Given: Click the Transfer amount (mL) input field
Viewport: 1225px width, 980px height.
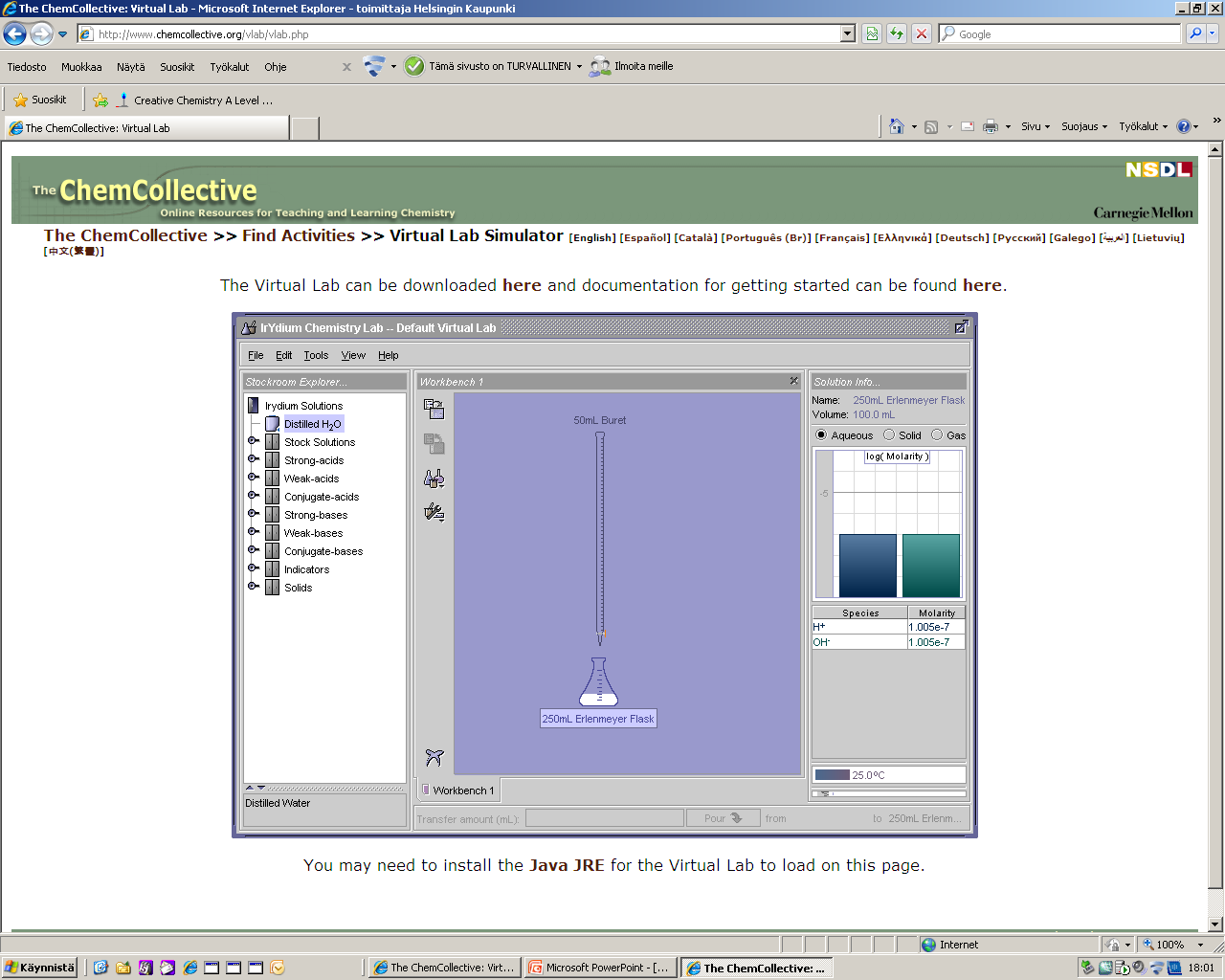Looking at the screenshot, I should [x=604, y=818].
